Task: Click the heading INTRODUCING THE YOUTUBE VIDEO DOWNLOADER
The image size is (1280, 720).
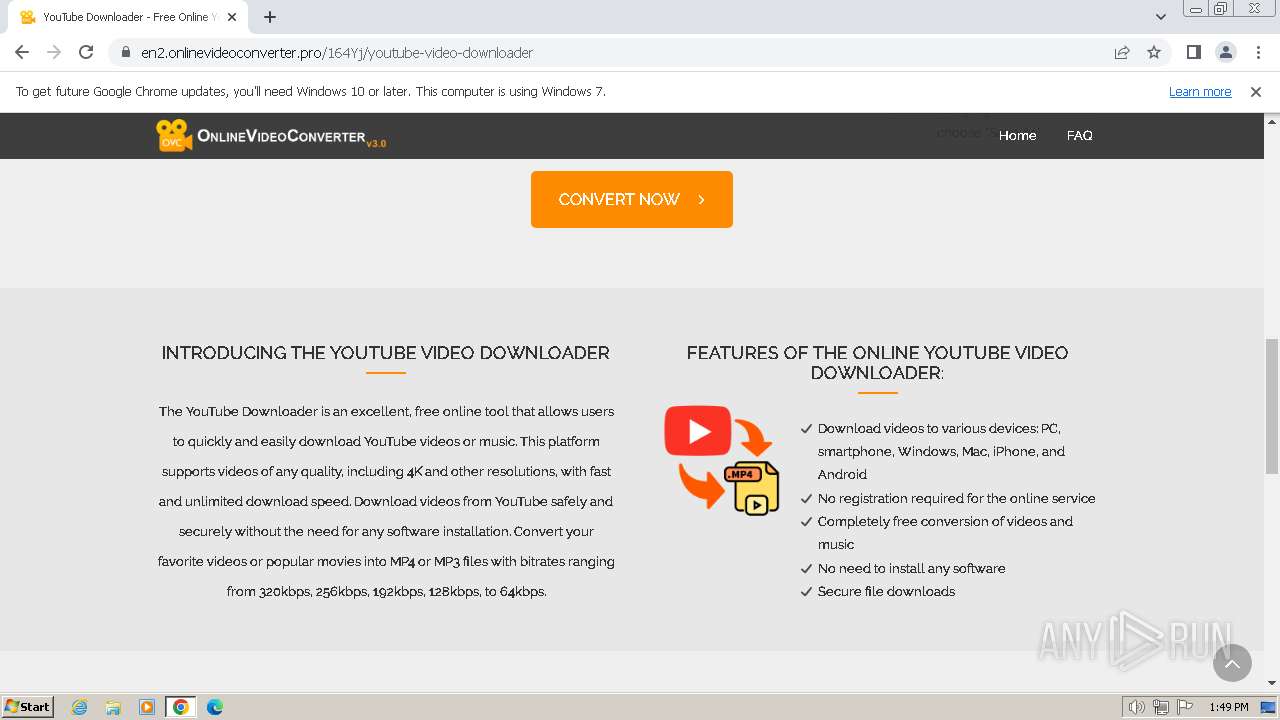Action: tap(386, 353)
